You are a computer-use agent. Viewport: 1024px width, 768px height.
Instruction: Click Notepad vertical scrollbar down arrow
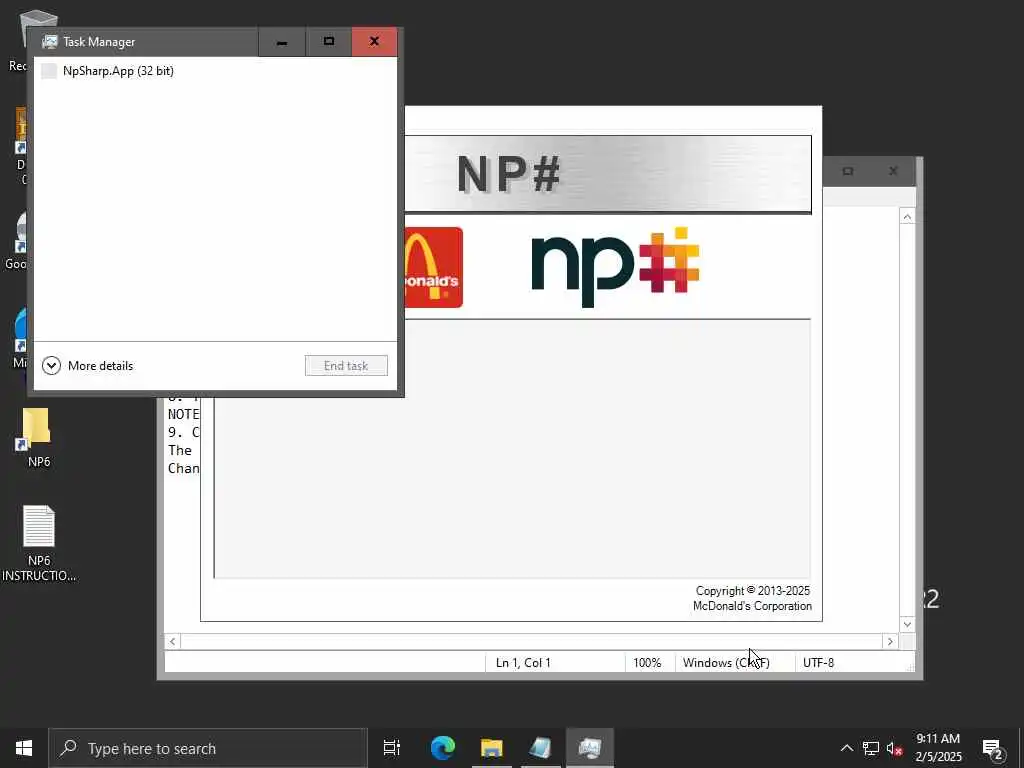click(x=907, y=624)
